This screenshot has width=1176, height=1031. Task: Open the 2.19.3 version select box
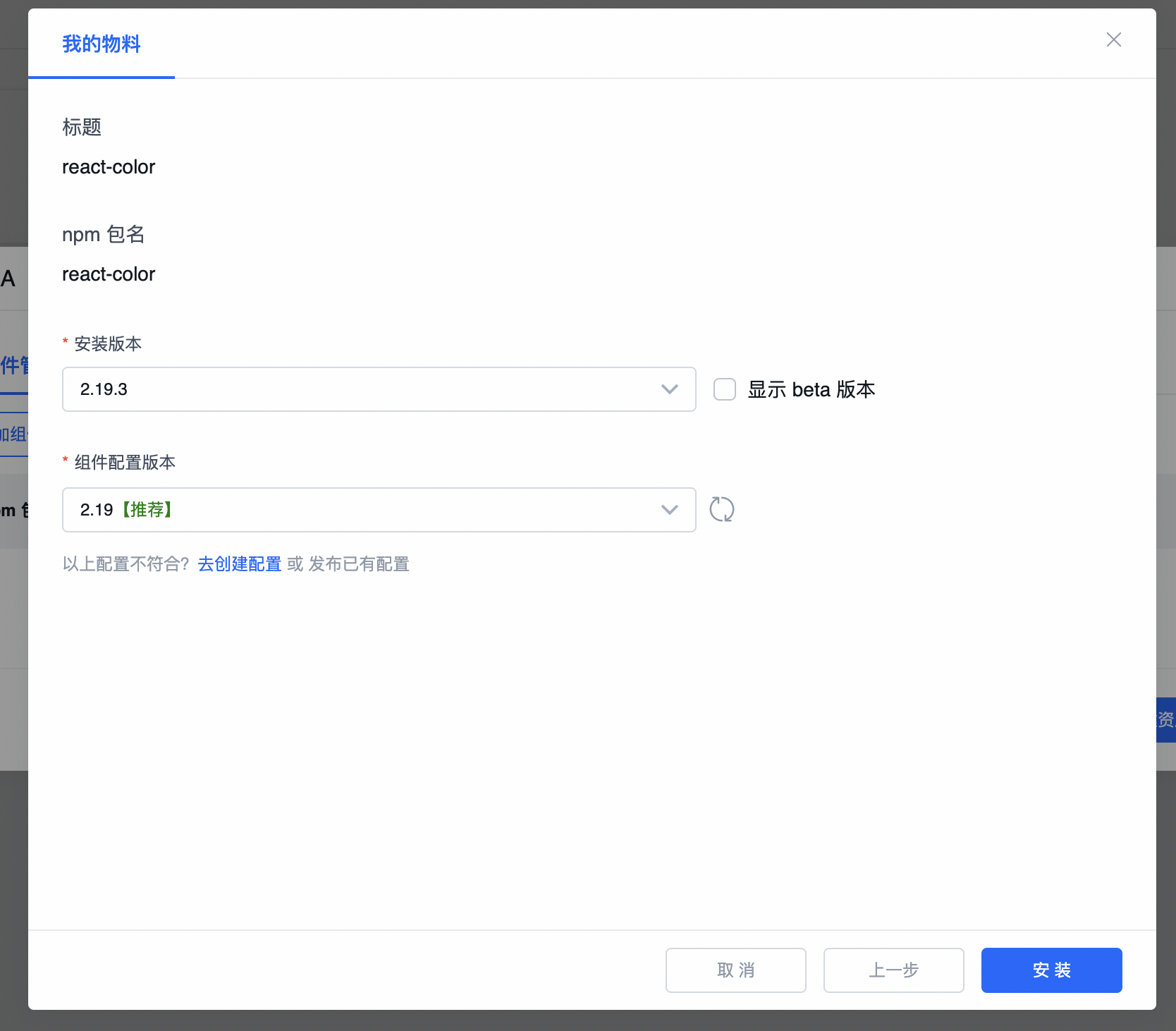tap(367, 389)
